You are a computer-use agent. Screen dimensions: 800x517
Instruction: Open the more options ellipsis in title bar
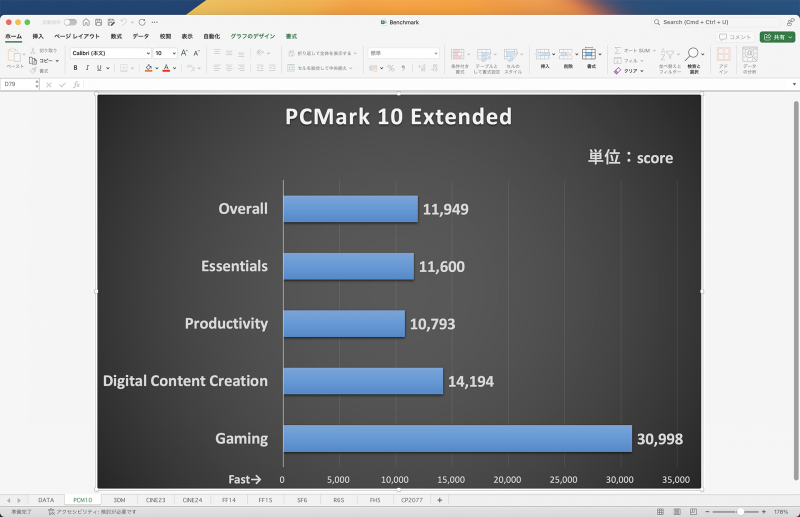point(155,22)
